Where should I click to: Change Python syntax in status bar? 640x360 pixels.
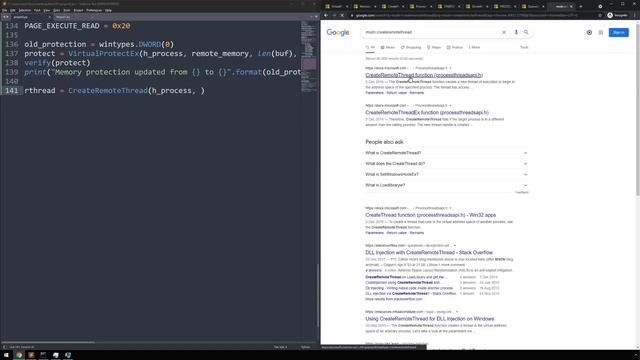pyautogui.click(x=305, y=347)
